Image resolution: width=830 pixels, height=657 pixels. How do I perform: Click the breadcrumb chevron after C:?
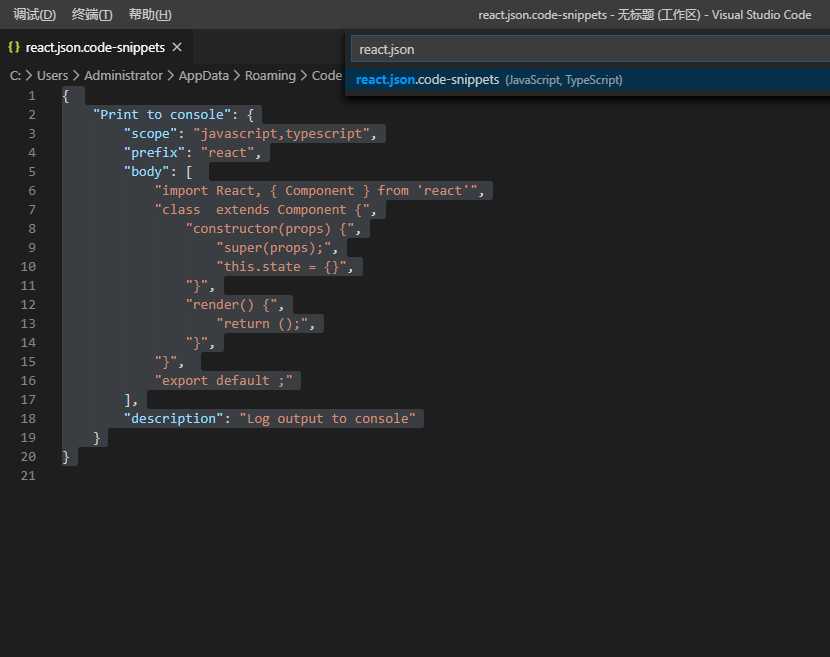click(x=29, y=76)
